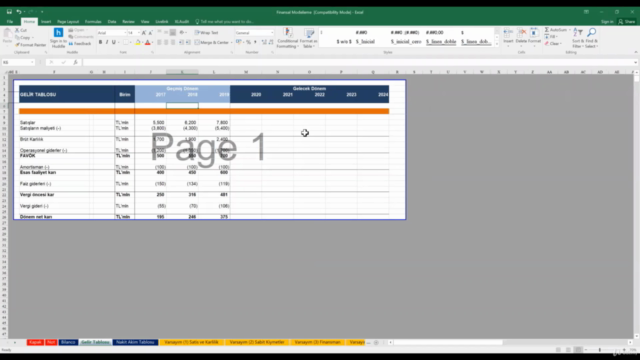Toggle Merge & Center
Screen dimensions: 640x360
pyautogui.click(x=212, y=42)
